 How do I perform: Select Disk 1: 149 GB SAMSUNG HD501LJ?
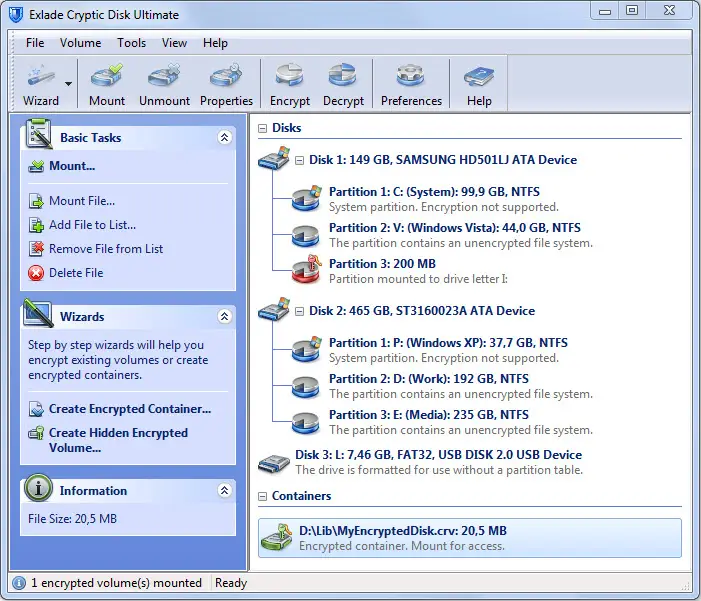click(x=443, y=160)
